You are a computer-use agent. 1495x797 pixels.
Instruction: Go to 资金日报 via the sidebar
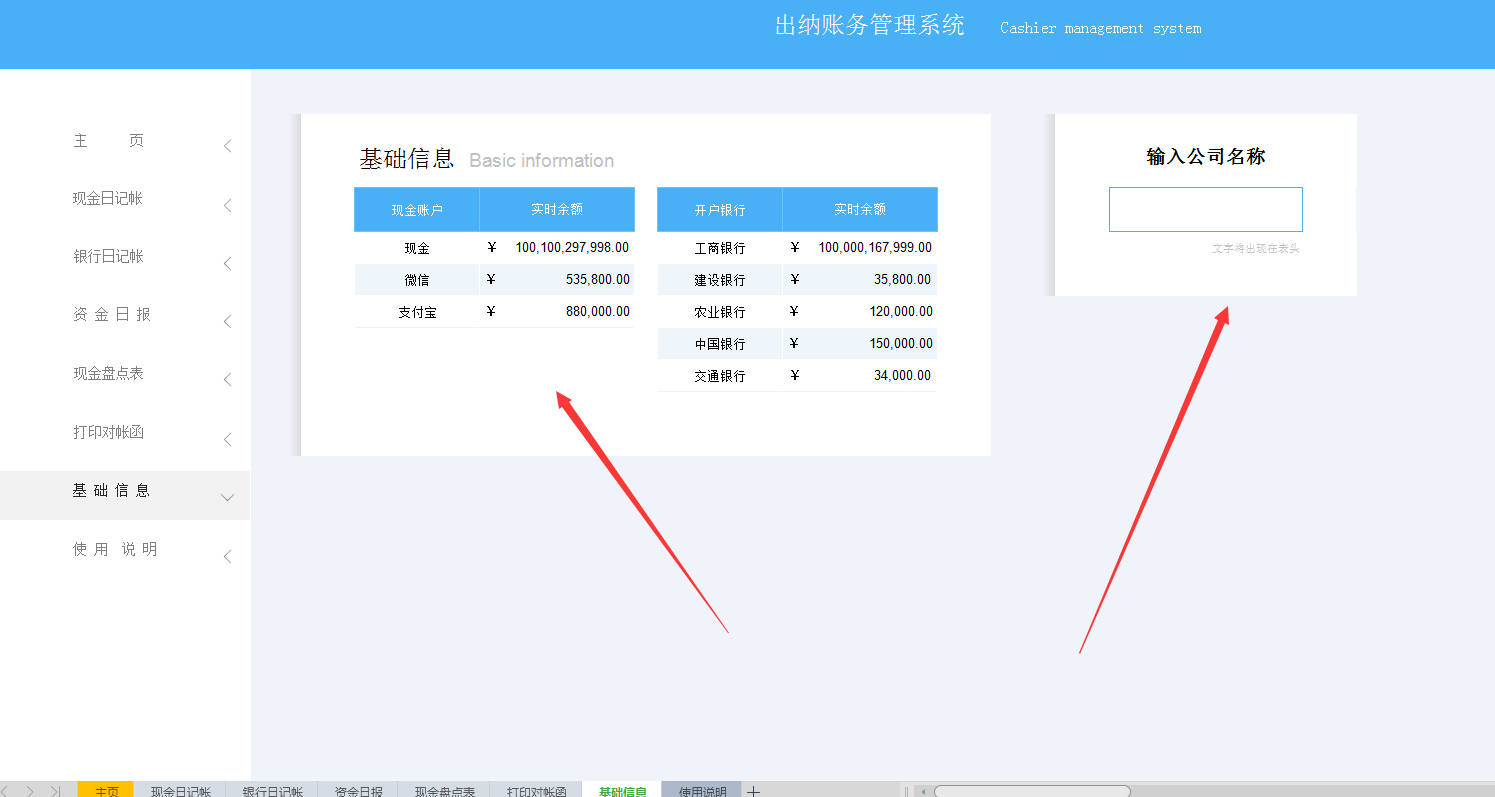pyautogui.click(x=113, y=314)
